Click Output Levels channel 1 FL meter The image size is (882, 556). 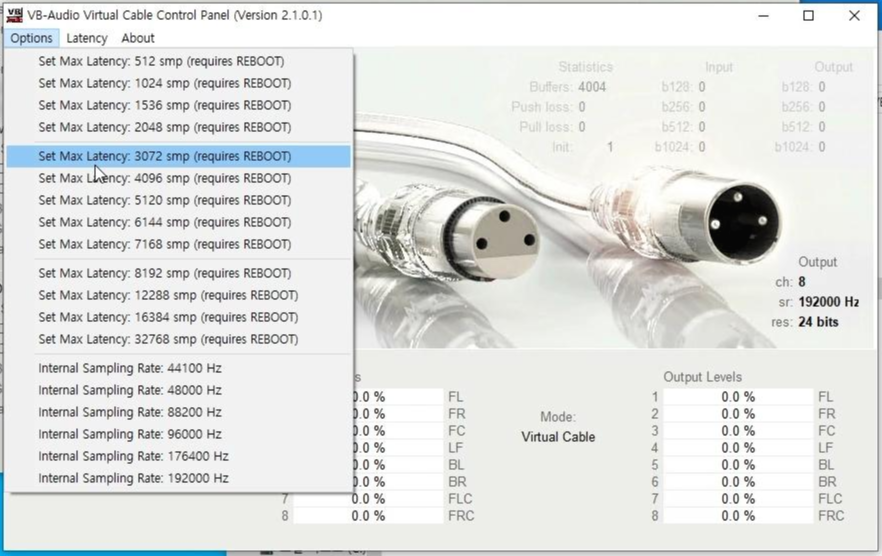[738, 397]
